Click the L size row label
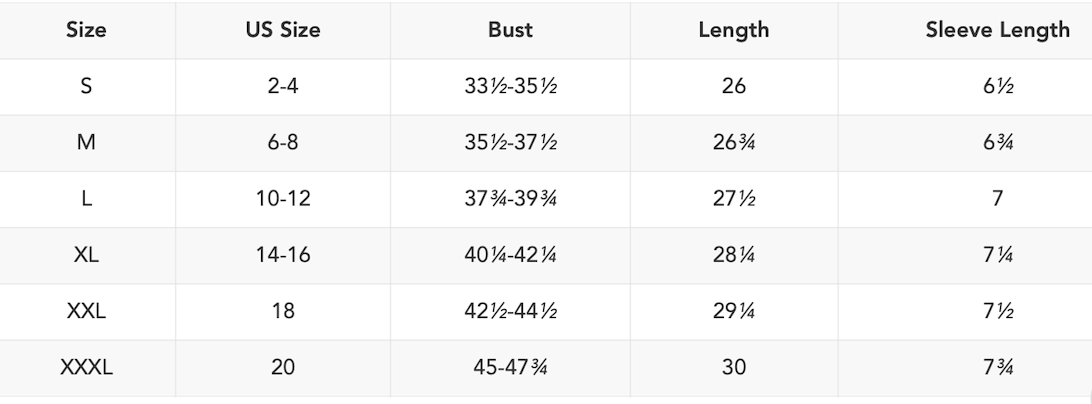Viewport: 1092px width, 404px height. pyautogui.click(x=86, y=198)
